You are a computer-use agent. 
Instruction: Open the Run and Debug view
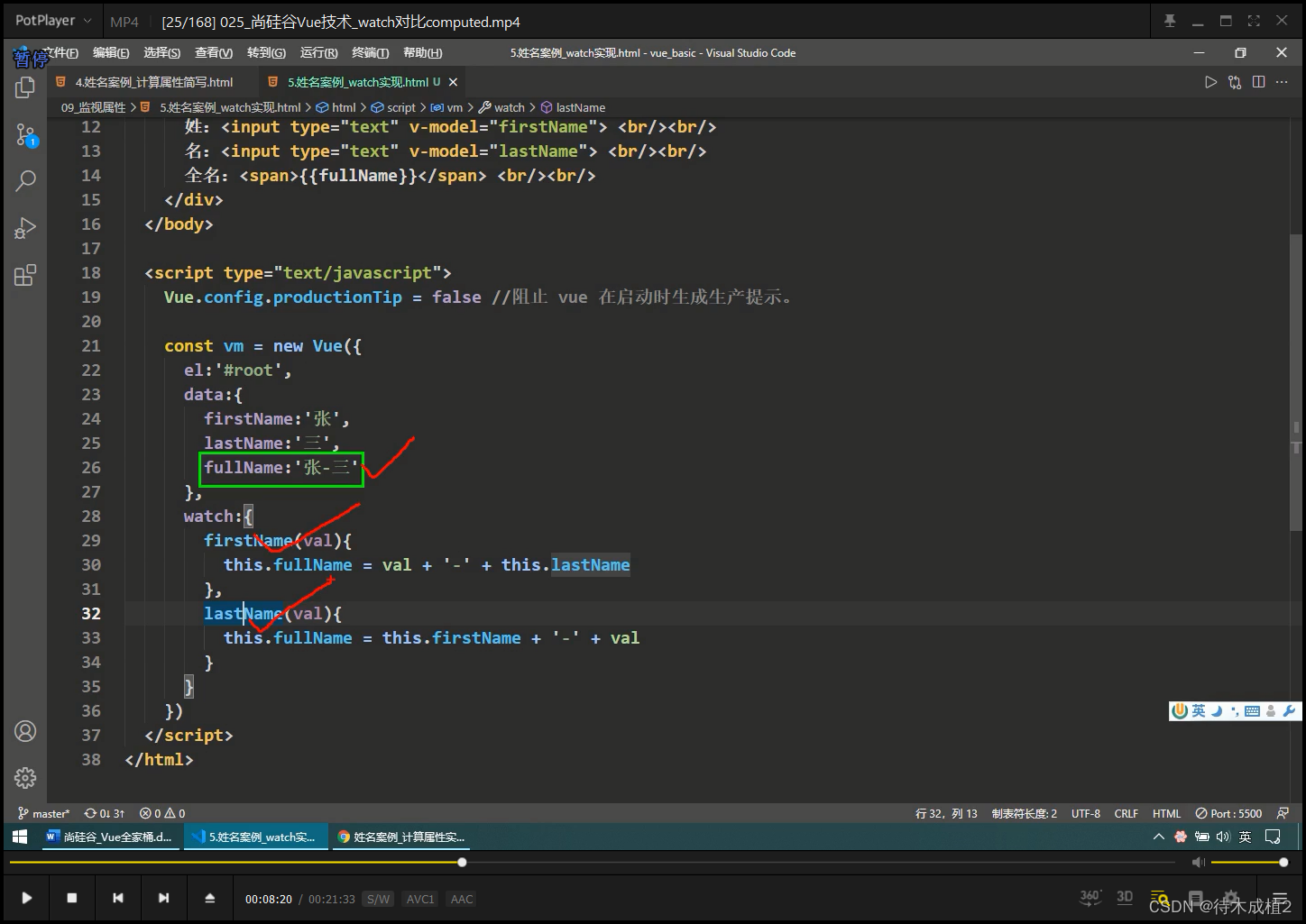point(25,228)
